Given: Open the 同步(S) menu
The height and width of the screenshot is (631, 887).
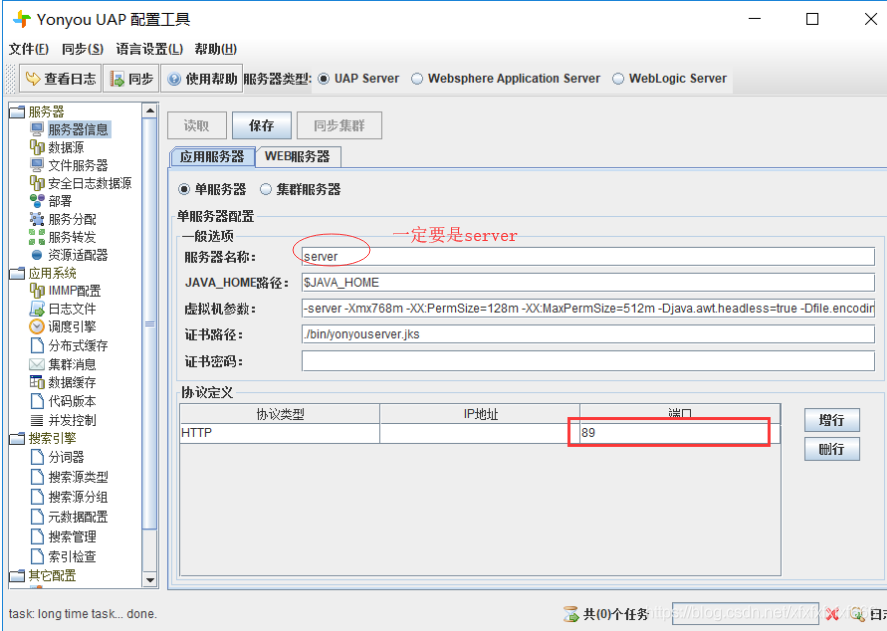Looking at the screenshot, I should coord(83,49).
